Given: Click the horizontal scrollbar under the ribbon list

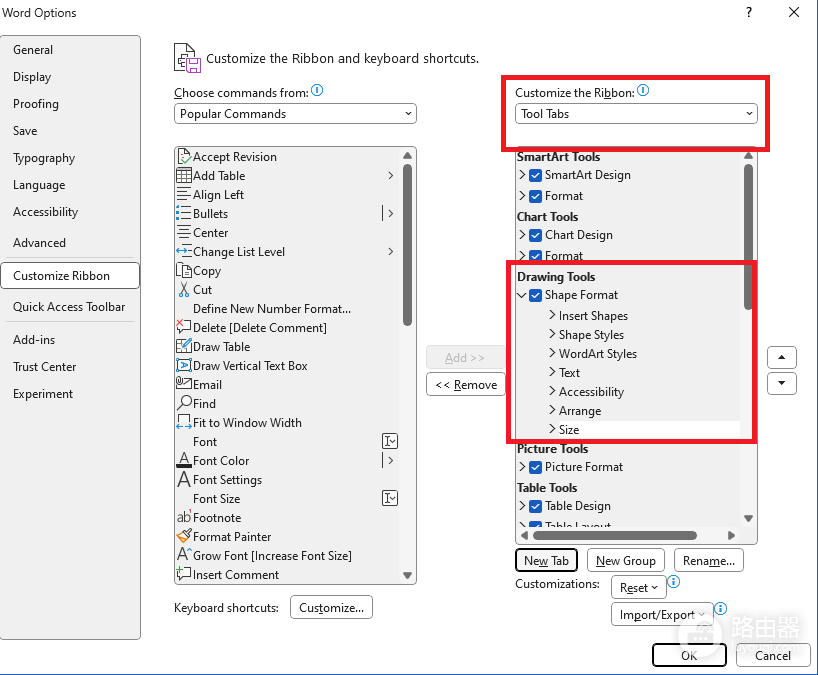Looking at the screenshot, I should pos(615,536).
